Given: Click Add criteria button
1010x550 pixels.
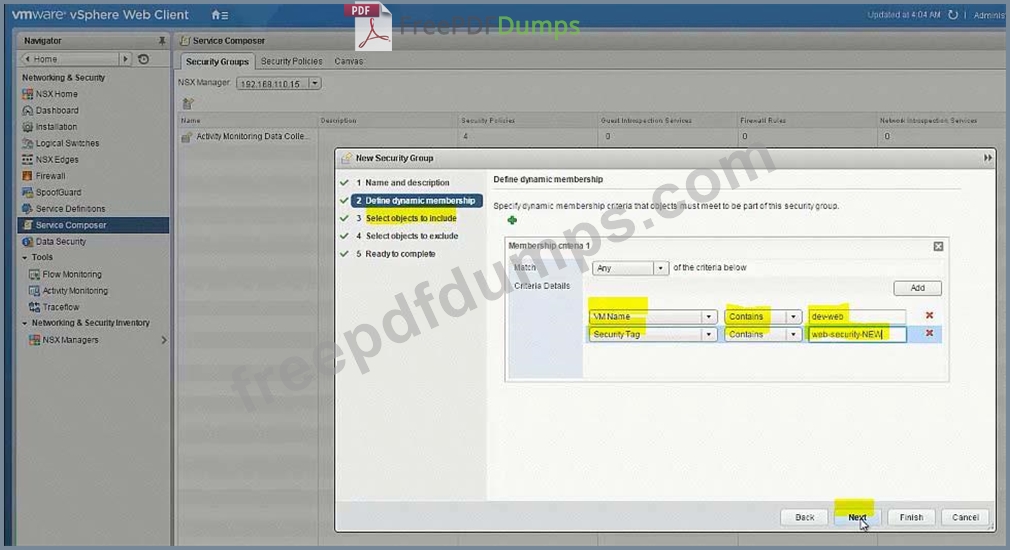Looking at the screenshot, I should pos(917,288).
